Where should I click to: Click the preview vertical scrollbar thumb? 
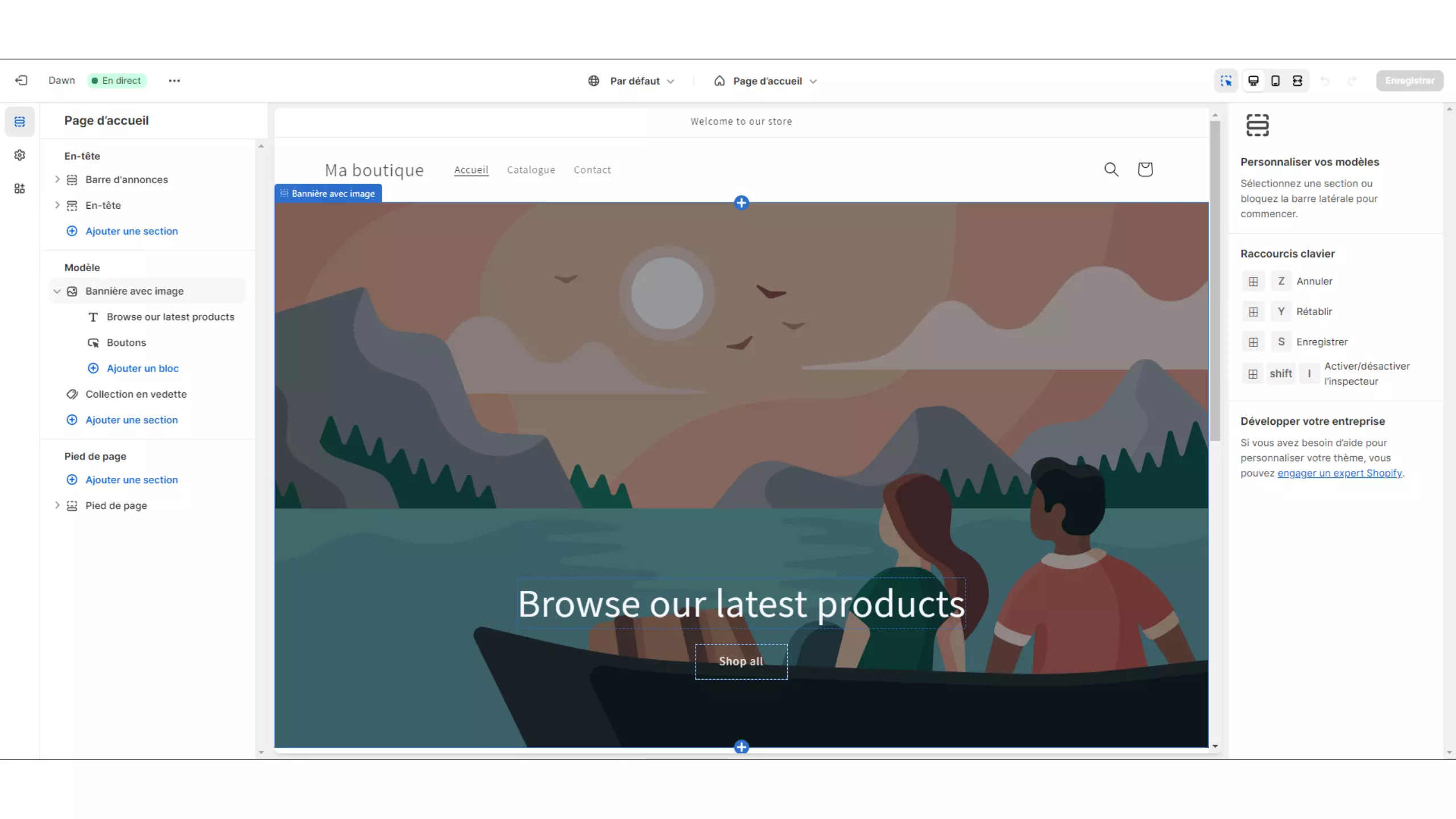point(1215,280)
